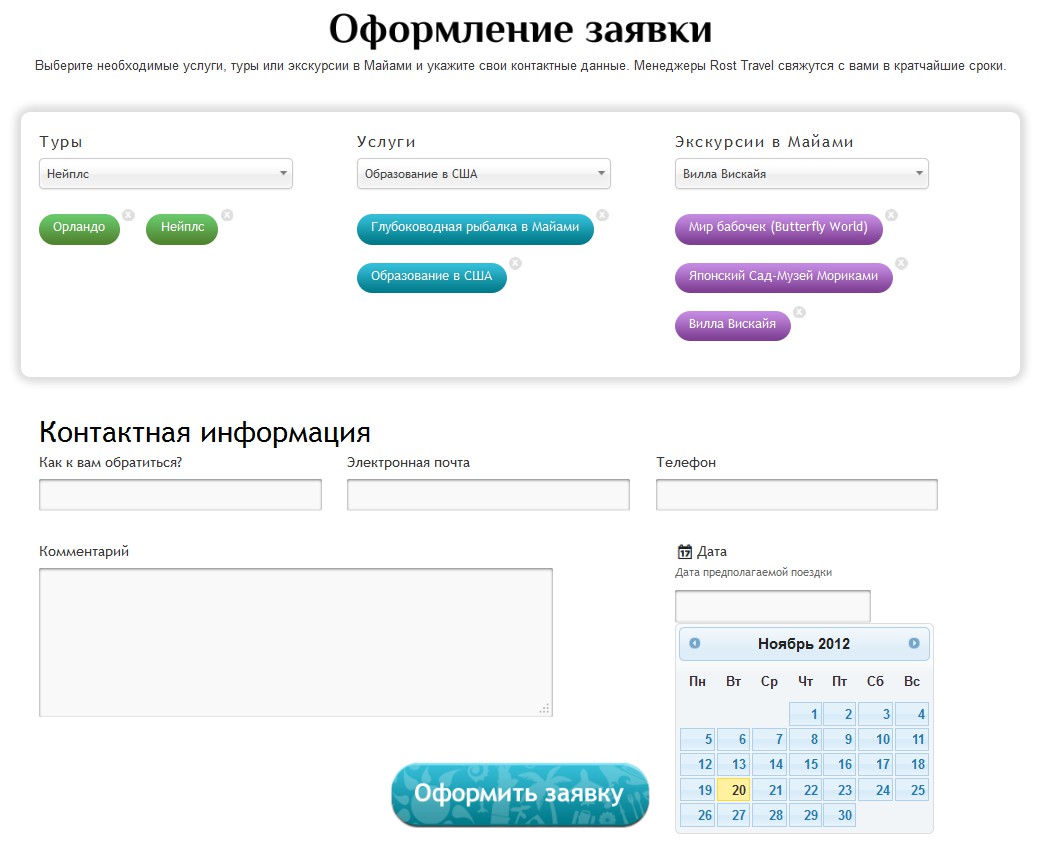Select November 21 in calendar
The height and width of the screenshot is (860, 1044).
[770, 790]
